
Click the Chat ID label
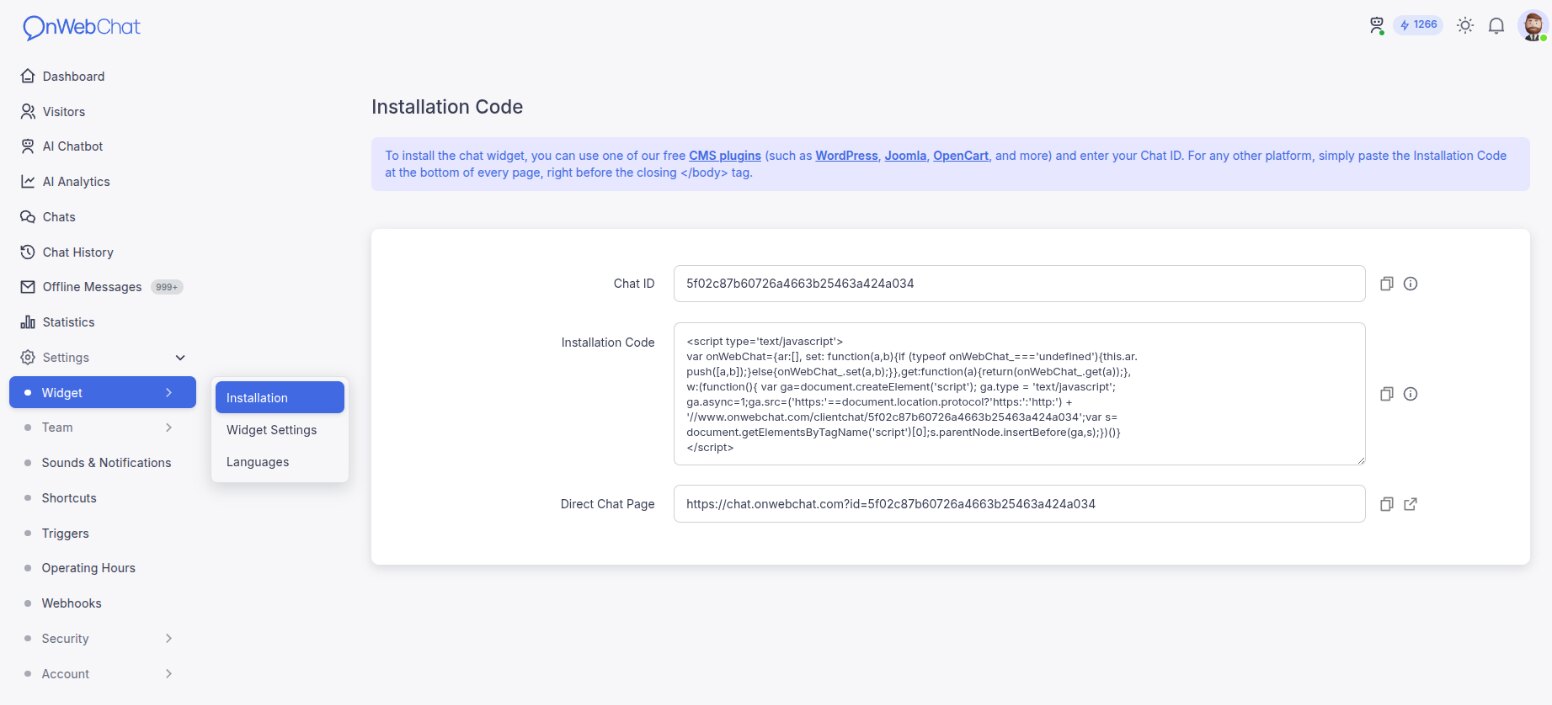tap(634, 283)
